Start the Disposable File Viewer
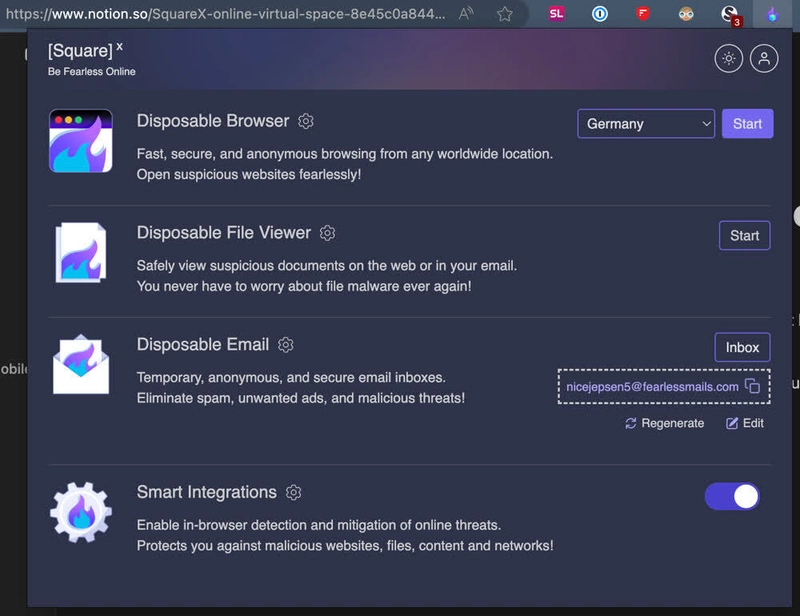This screenshot has height=616, width=800. 744,235
